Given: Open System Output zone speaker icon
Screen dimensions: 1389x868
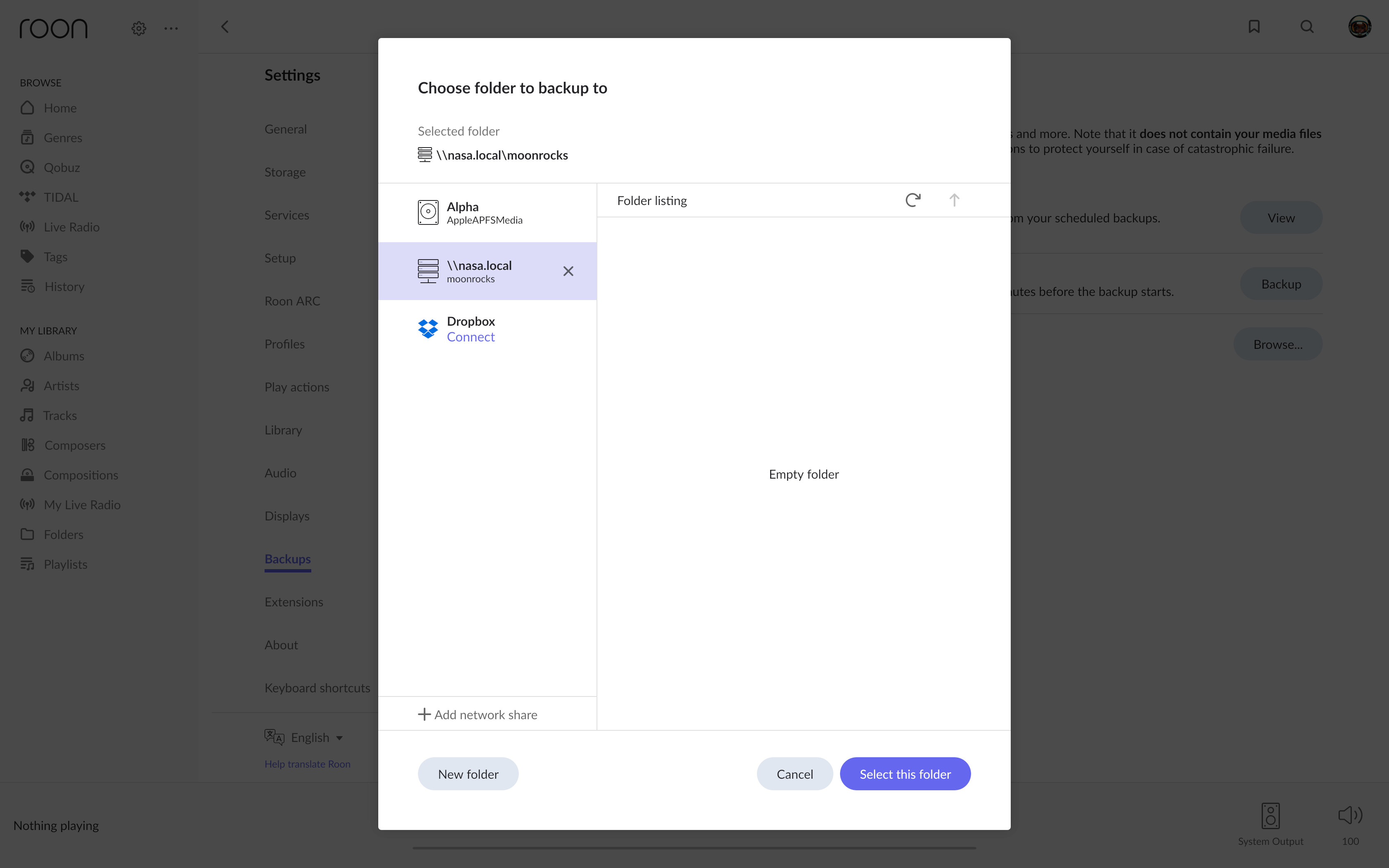Looking at the screenshot, I should pyautogui.click(x=1270, y=815).
